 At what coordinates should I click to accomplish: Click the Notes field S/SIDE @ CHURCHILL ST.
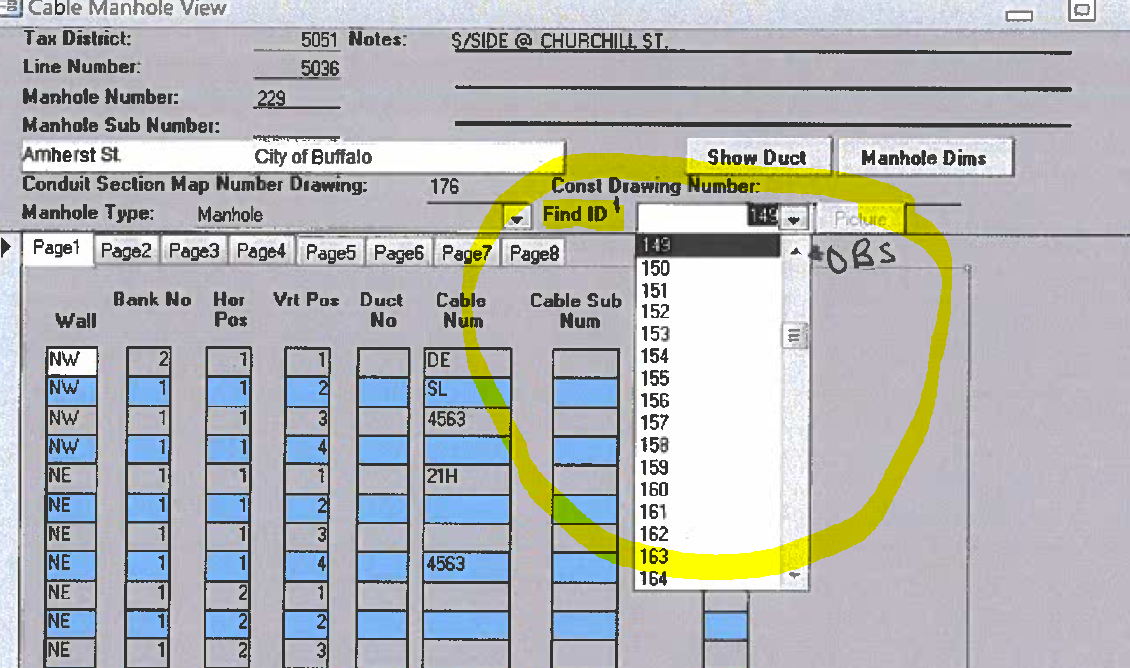click(x=761, y=41)
